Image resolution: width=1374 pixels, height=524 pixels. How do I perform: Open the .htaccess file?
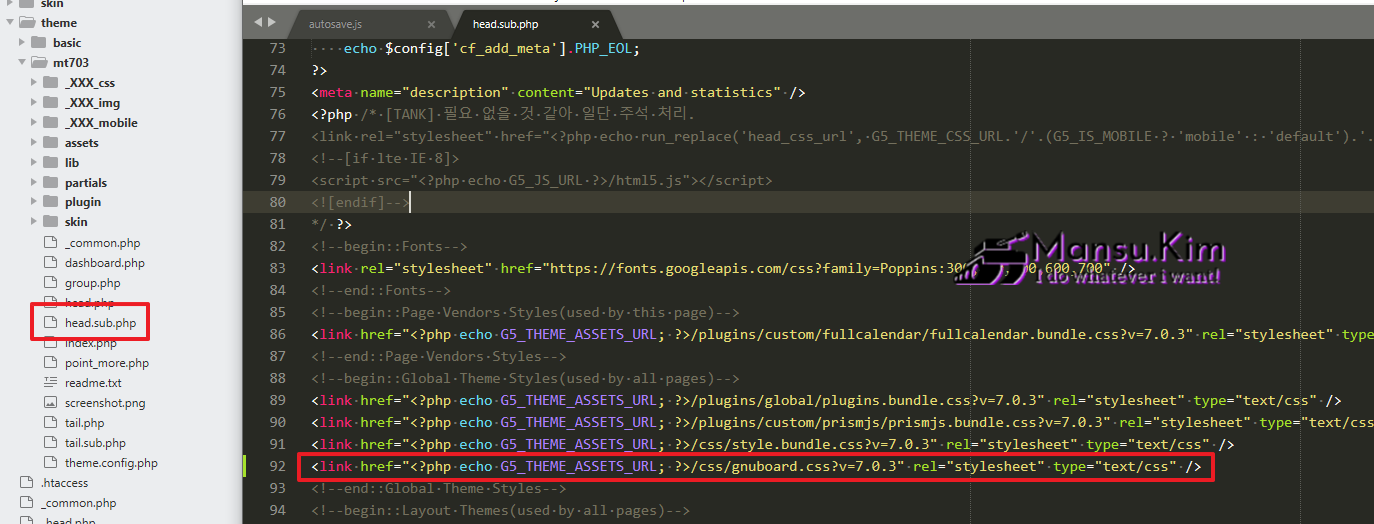[66, 483]
